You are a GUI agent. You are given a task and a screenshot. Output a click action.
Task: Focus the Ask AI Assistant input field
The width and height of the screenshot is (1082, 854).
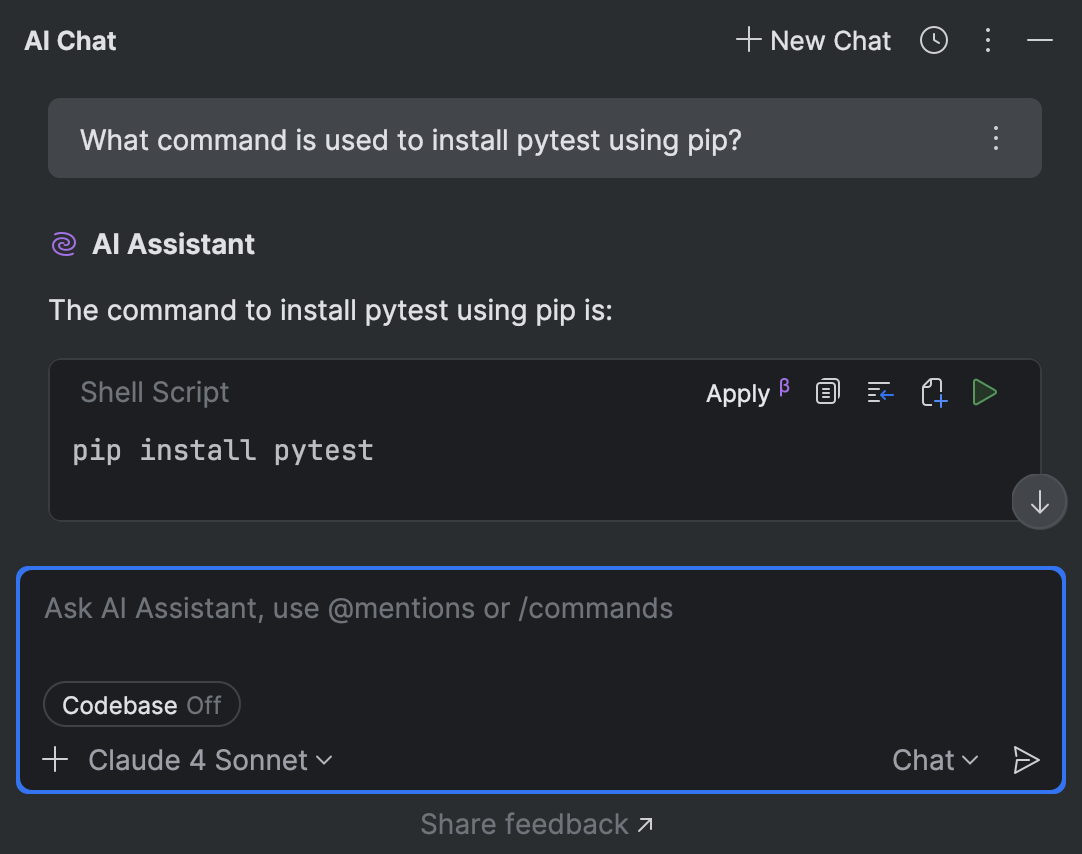(400, 608)
